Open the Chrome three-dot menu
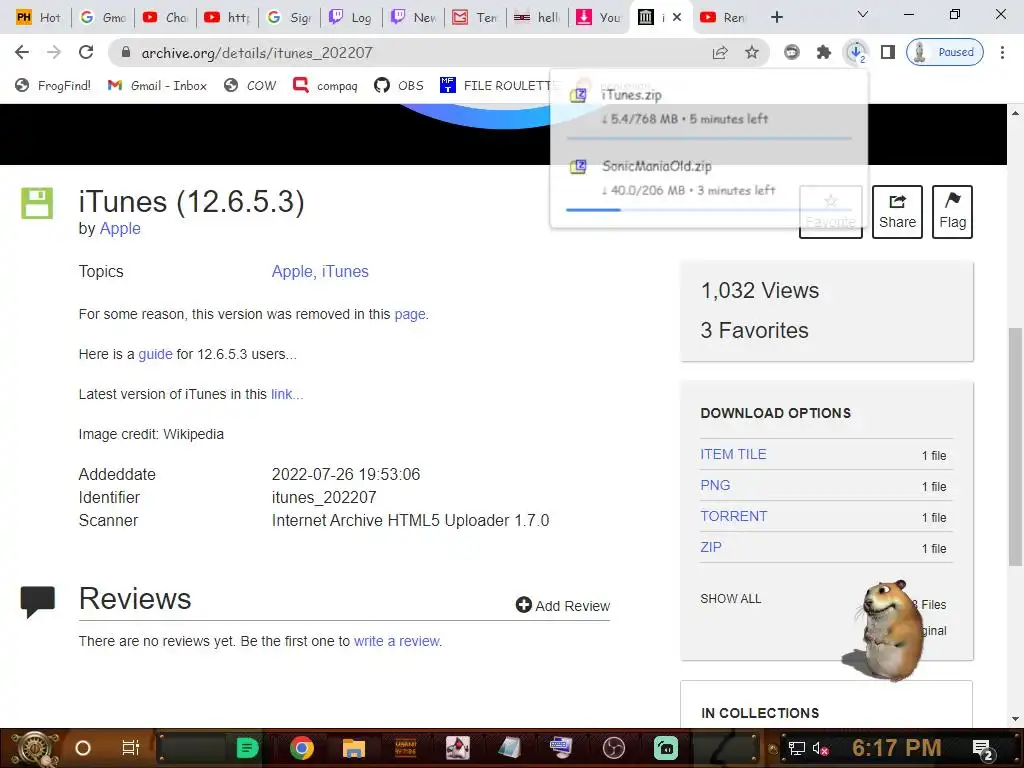The image size is (1024, 768). tap(1002, 52)
